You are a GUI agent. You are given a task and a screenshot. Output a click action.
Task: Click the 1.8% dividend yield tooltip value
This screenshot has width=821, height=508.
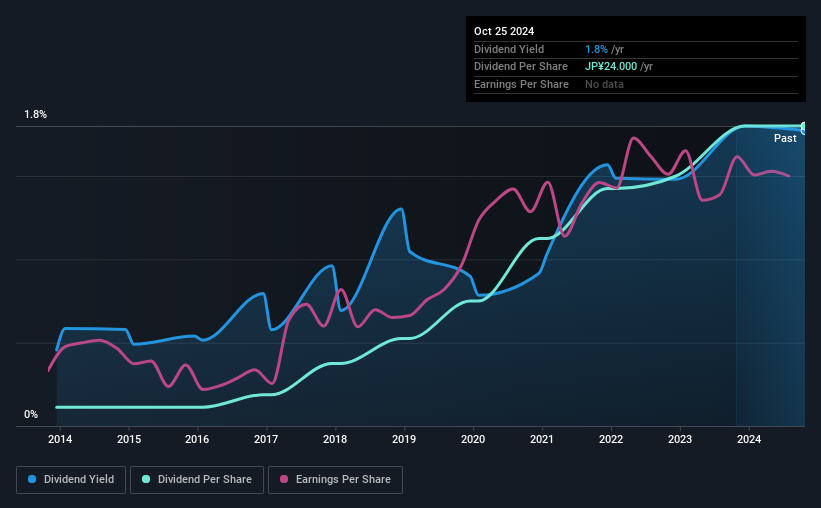[x=596, y=49]
